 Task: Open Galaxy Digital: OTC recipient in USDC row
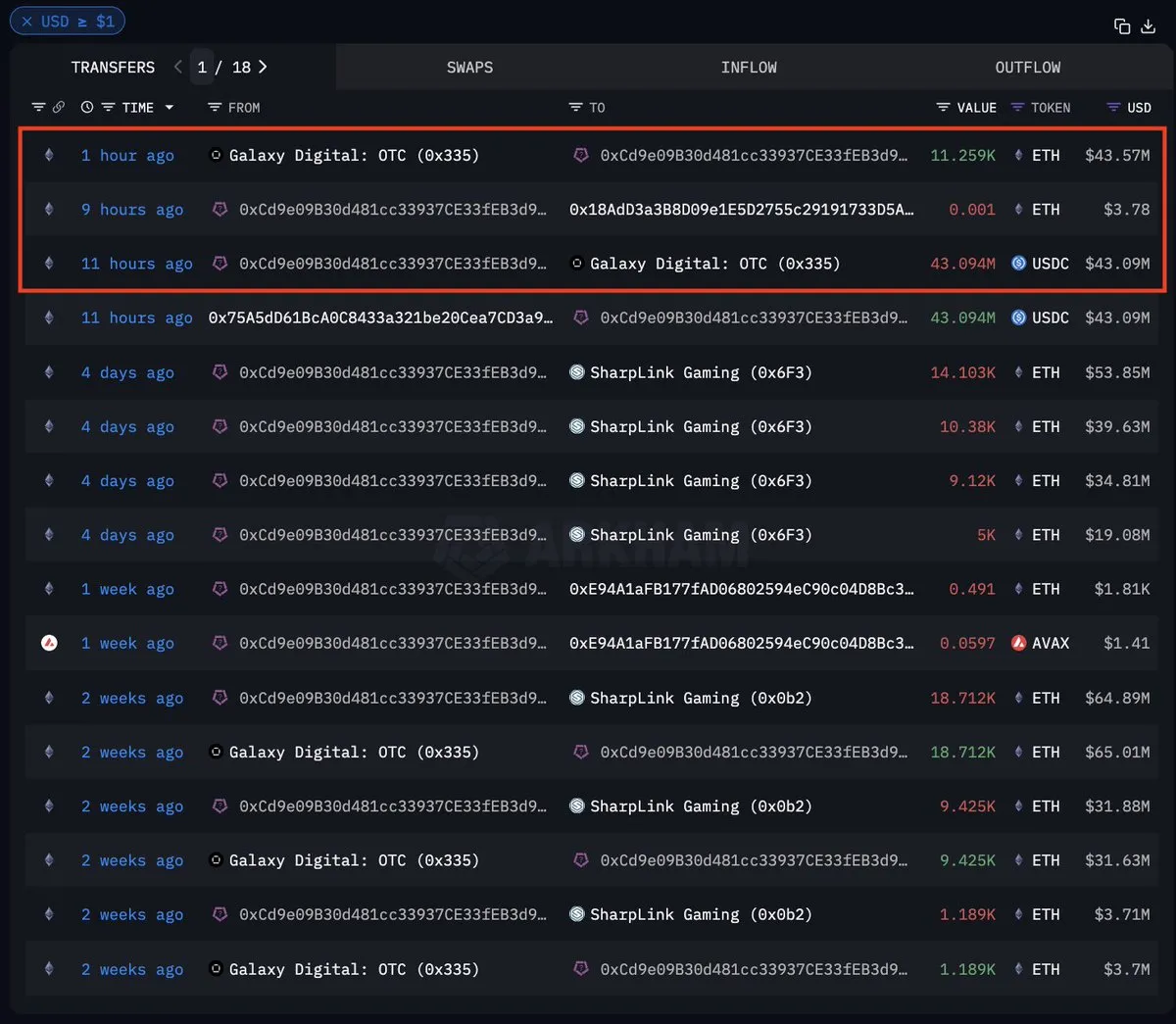click(x=714, y=264)
